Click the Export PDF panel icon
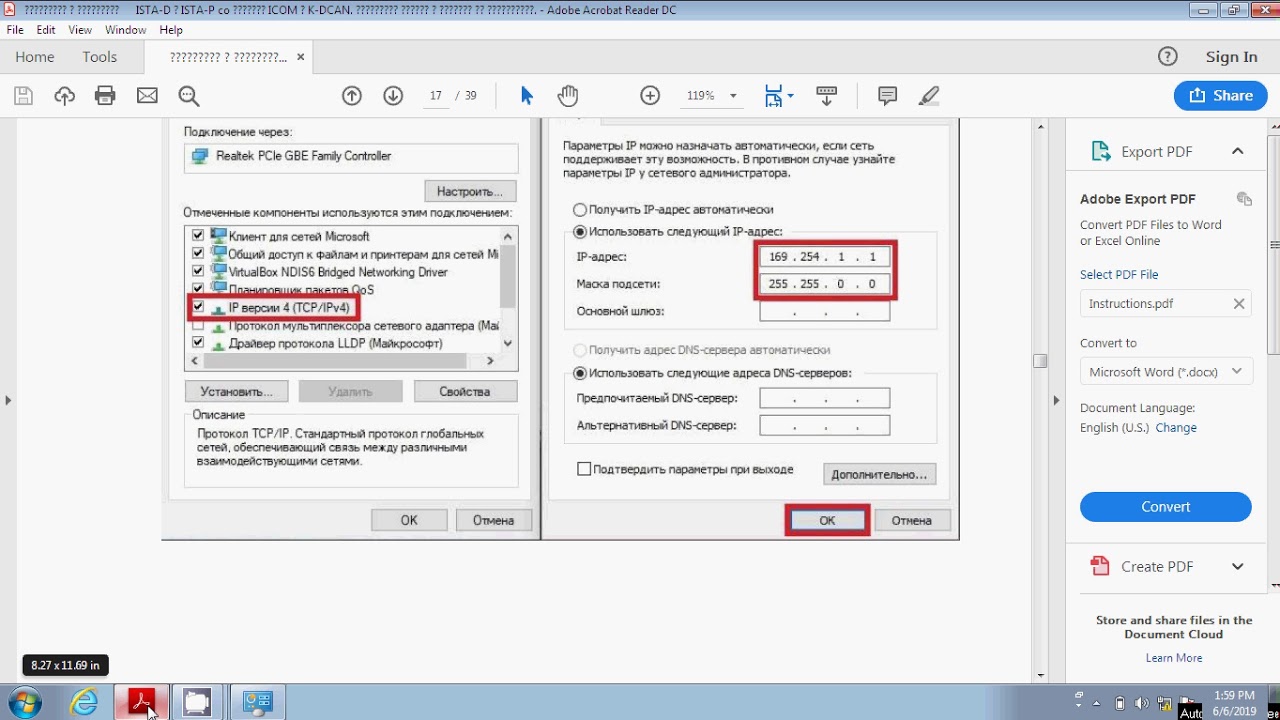 click(x=1100, y=152)
